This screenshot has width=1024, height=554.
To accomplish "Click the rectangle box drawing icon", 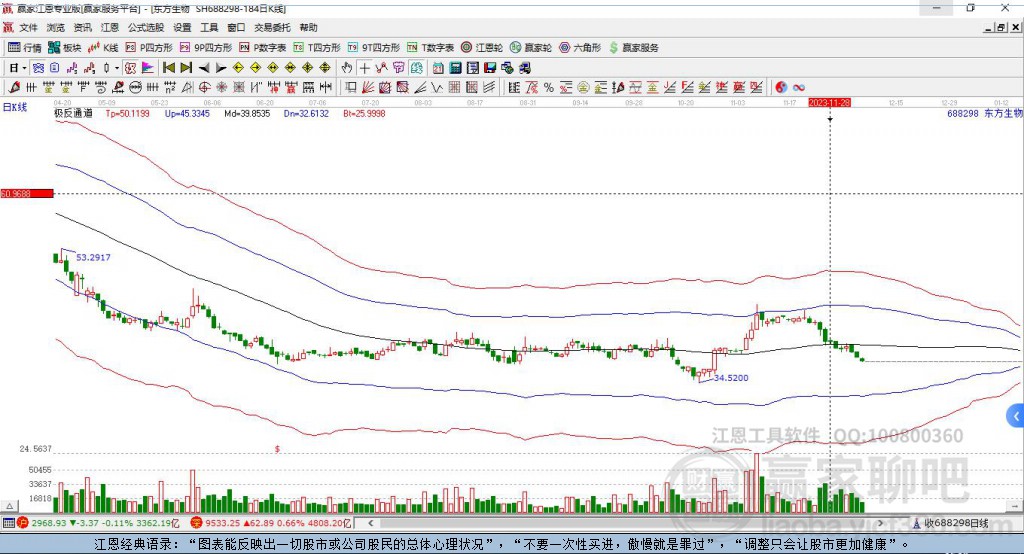I will (350, 87).
